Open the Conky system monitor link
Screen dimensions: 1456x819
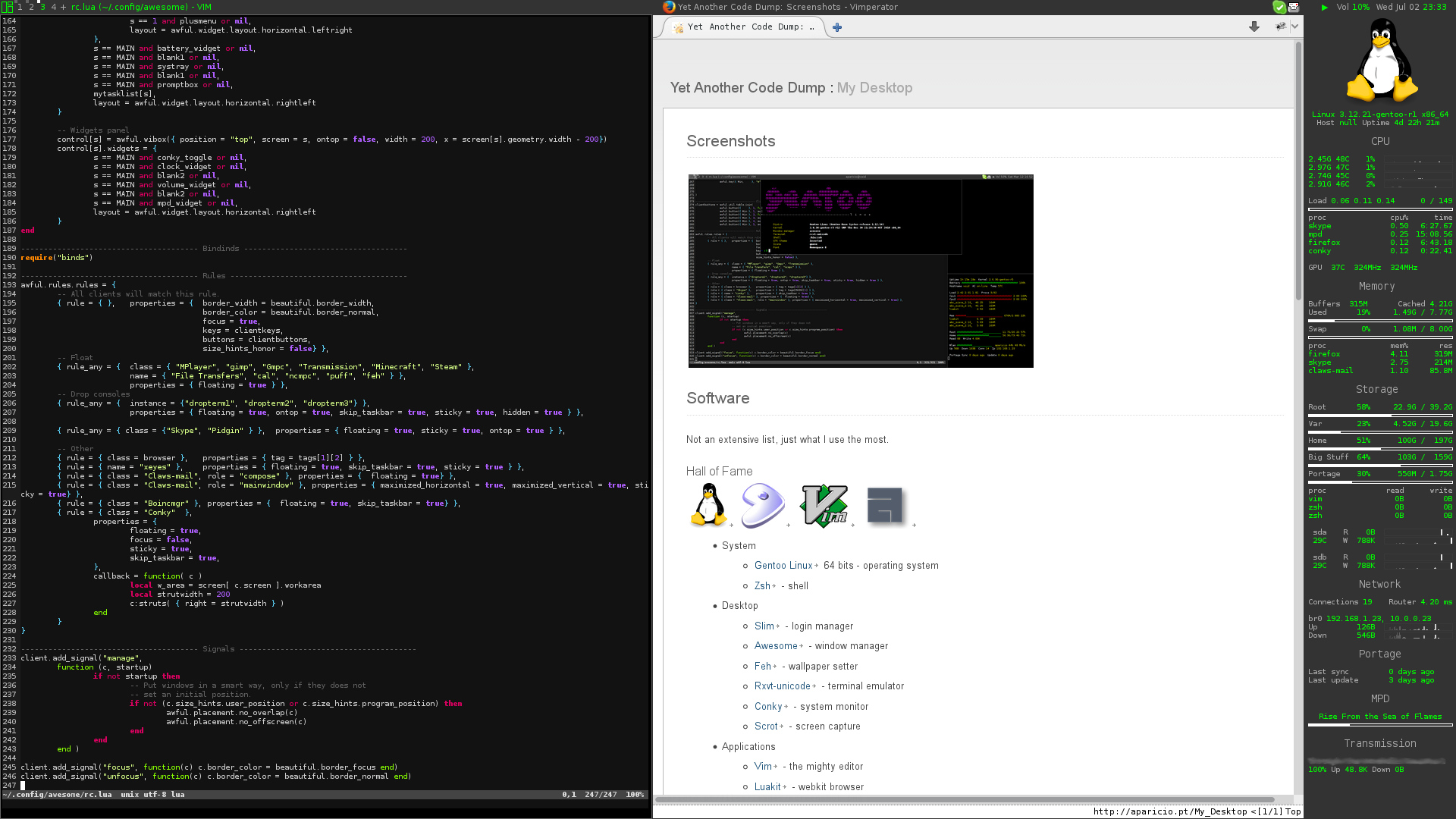pyautogui.click(x=767, y=707)
